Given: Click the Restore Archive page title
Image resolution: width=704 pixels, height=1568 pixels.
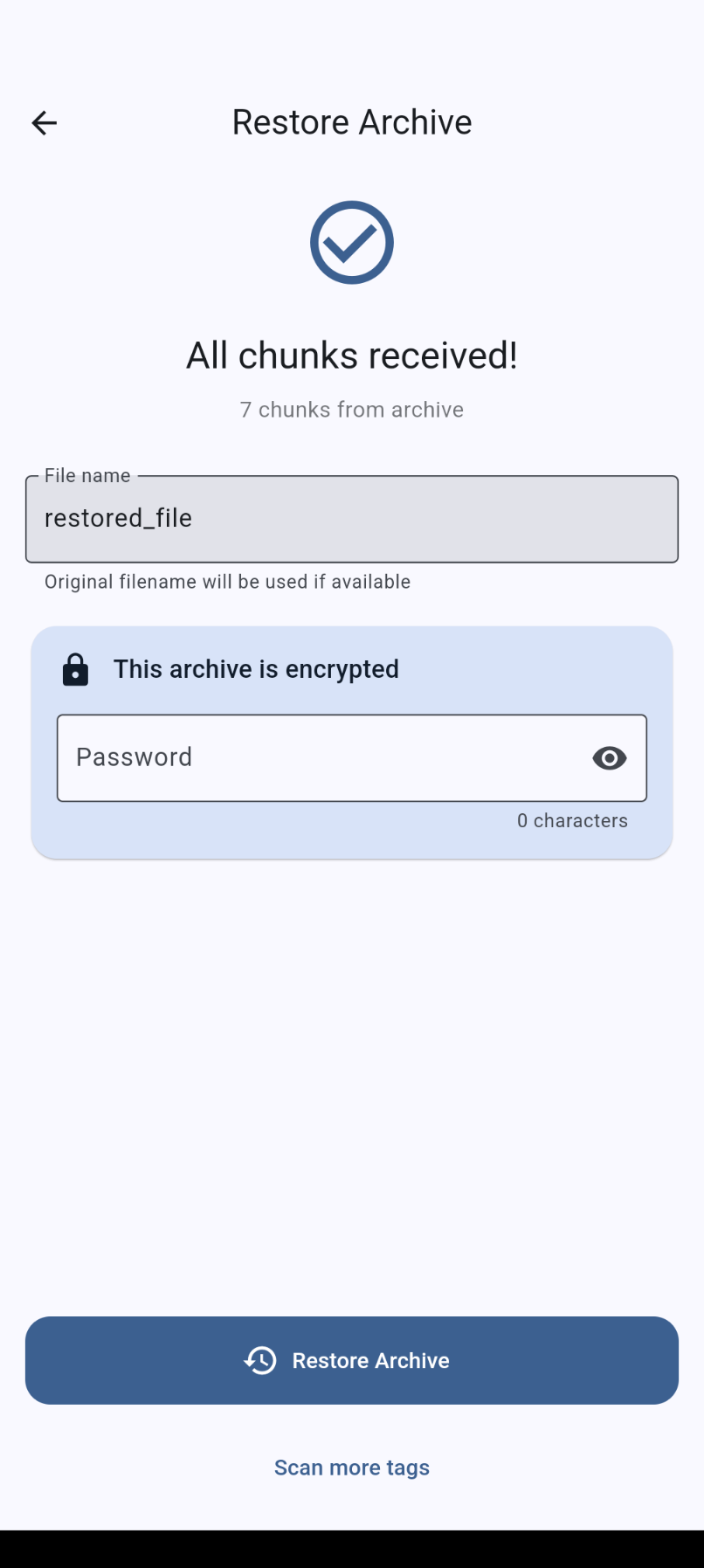Looking at the screenshot, I should [352, 123].
